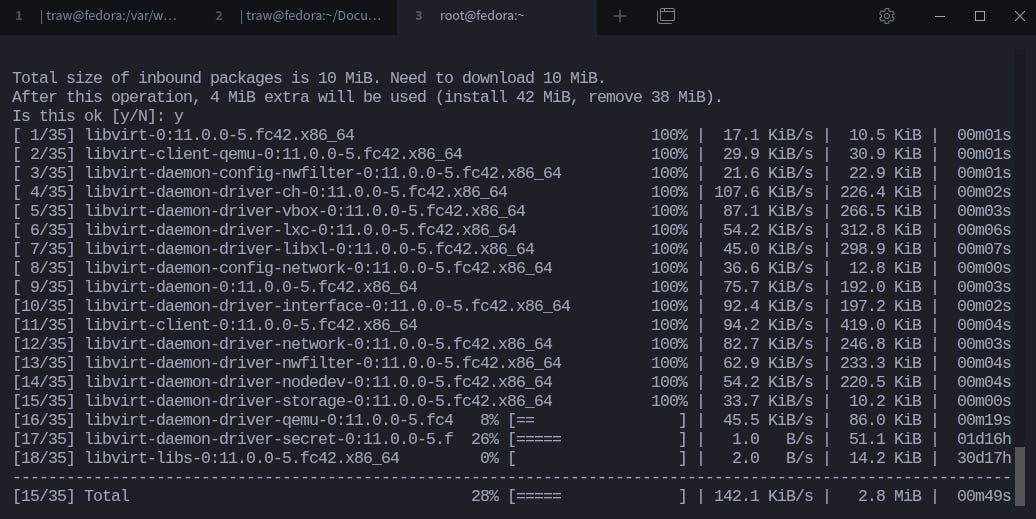
Task: Click libvirt-daemon-config-network package name
Action: tap(318, 268)
